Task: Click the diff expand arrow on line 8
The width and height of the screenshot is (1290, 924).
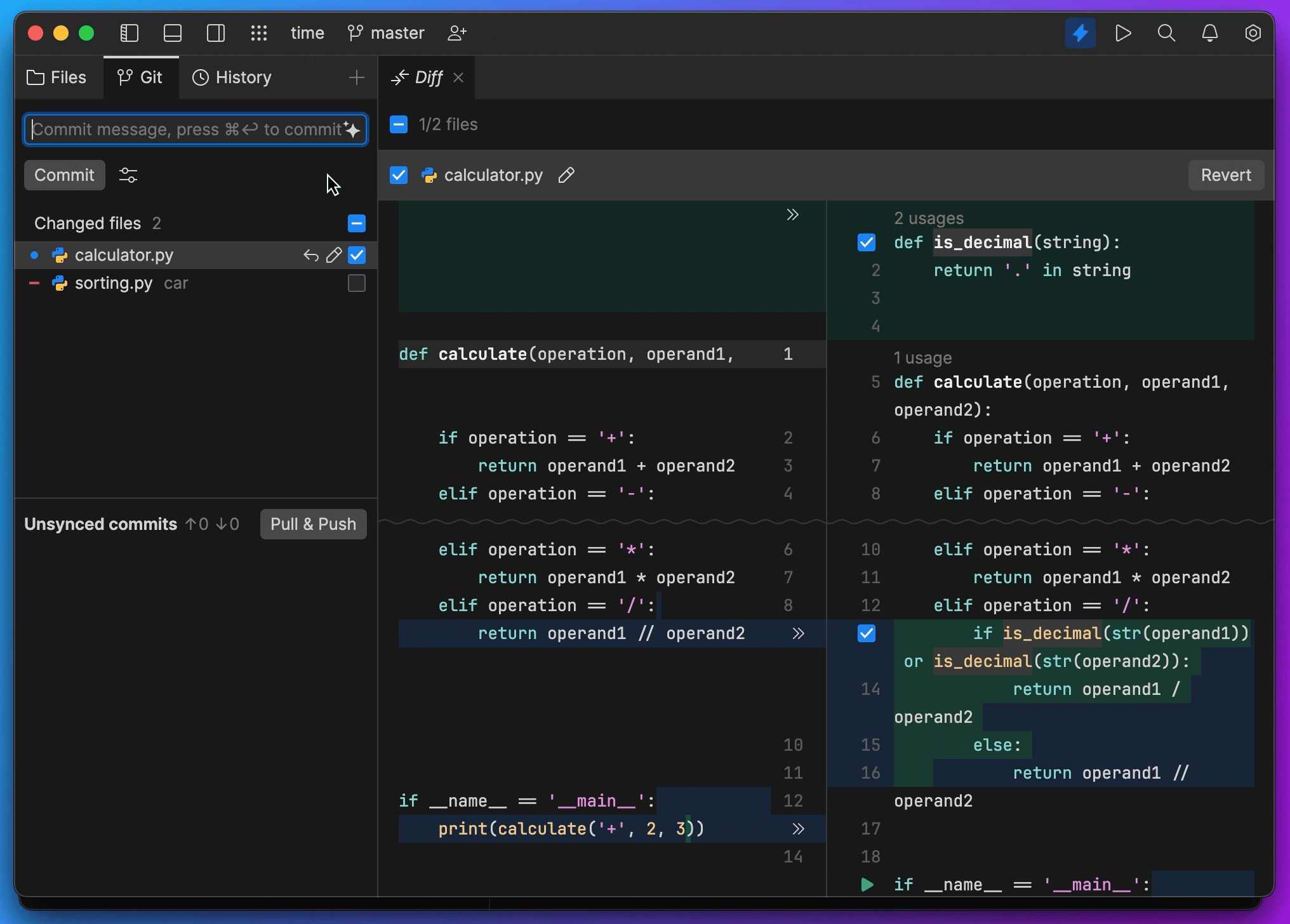Action: pos(796,632)
